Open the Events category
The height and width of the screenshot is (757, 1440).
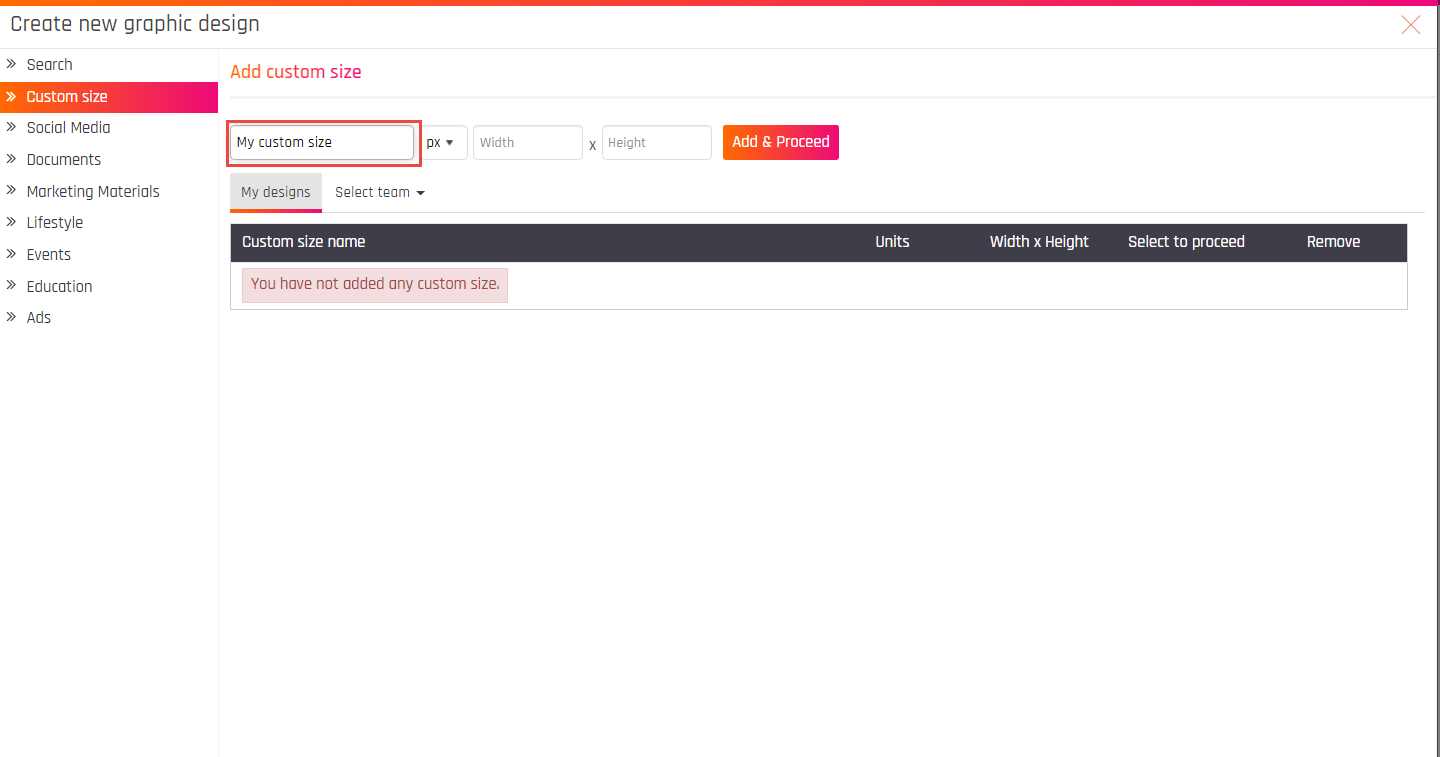tap(109, 255)
